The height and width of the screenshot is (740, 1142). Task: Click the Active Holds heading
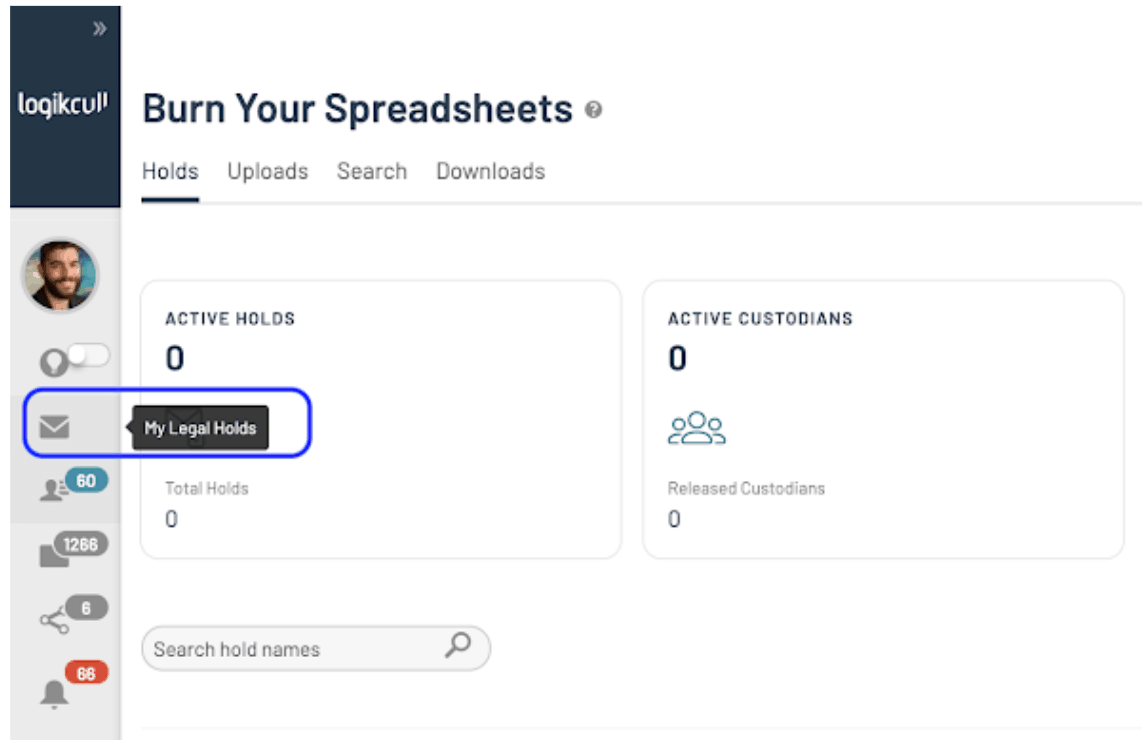coord(230,319)
